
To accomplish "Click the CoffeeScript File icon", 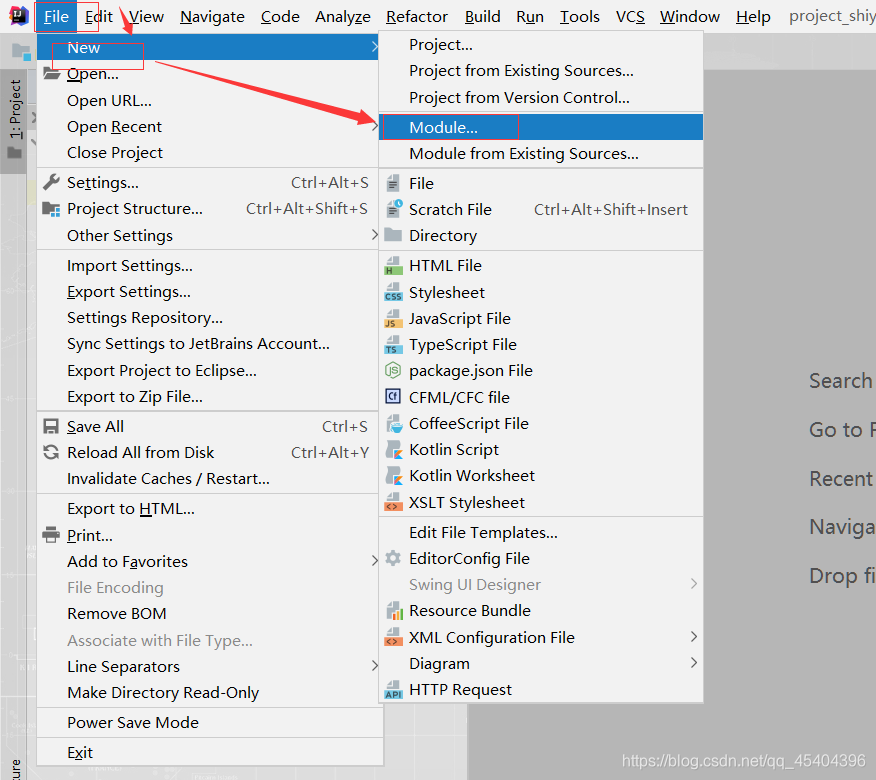I will pyautogui.click(x=394, y=424).
